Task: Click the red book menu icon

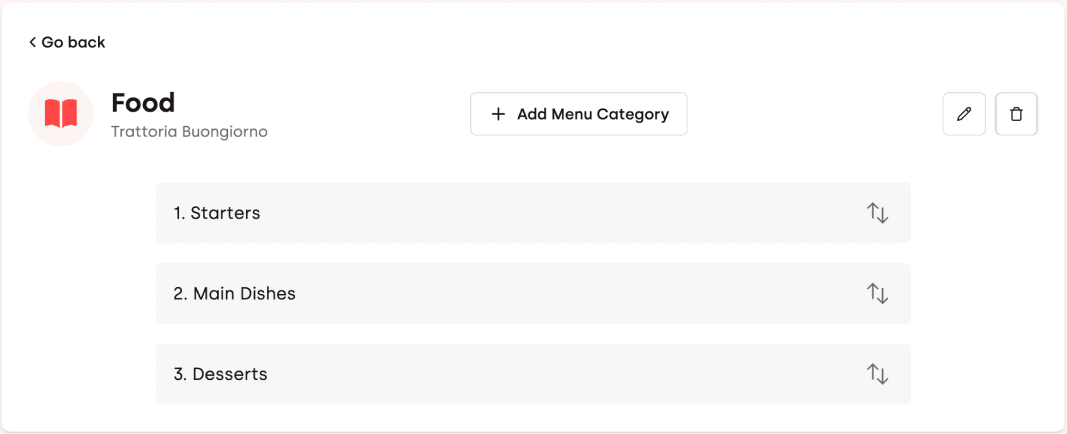Action: 61,114
